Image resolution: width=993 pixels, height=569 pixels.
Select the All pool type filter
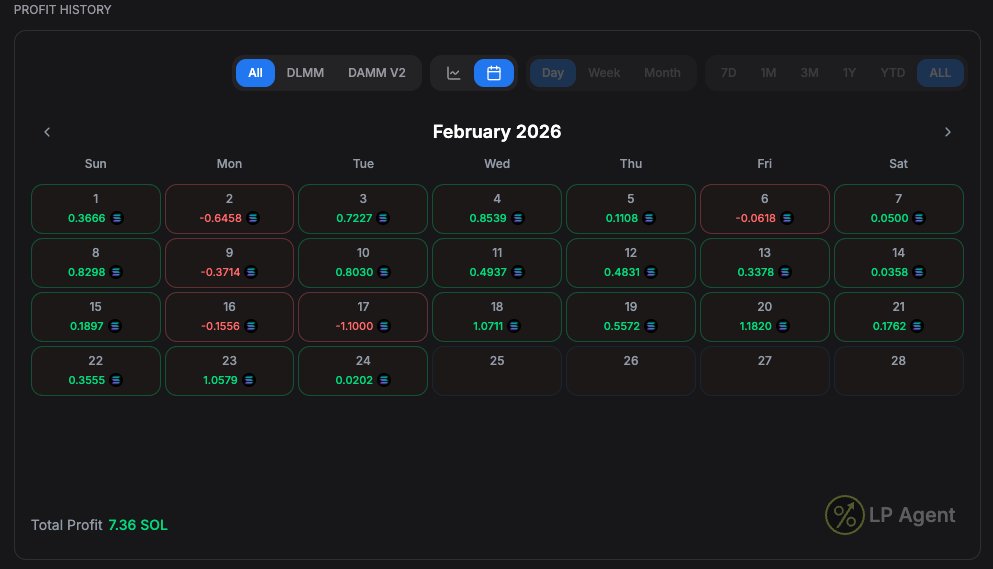(255, 73)
